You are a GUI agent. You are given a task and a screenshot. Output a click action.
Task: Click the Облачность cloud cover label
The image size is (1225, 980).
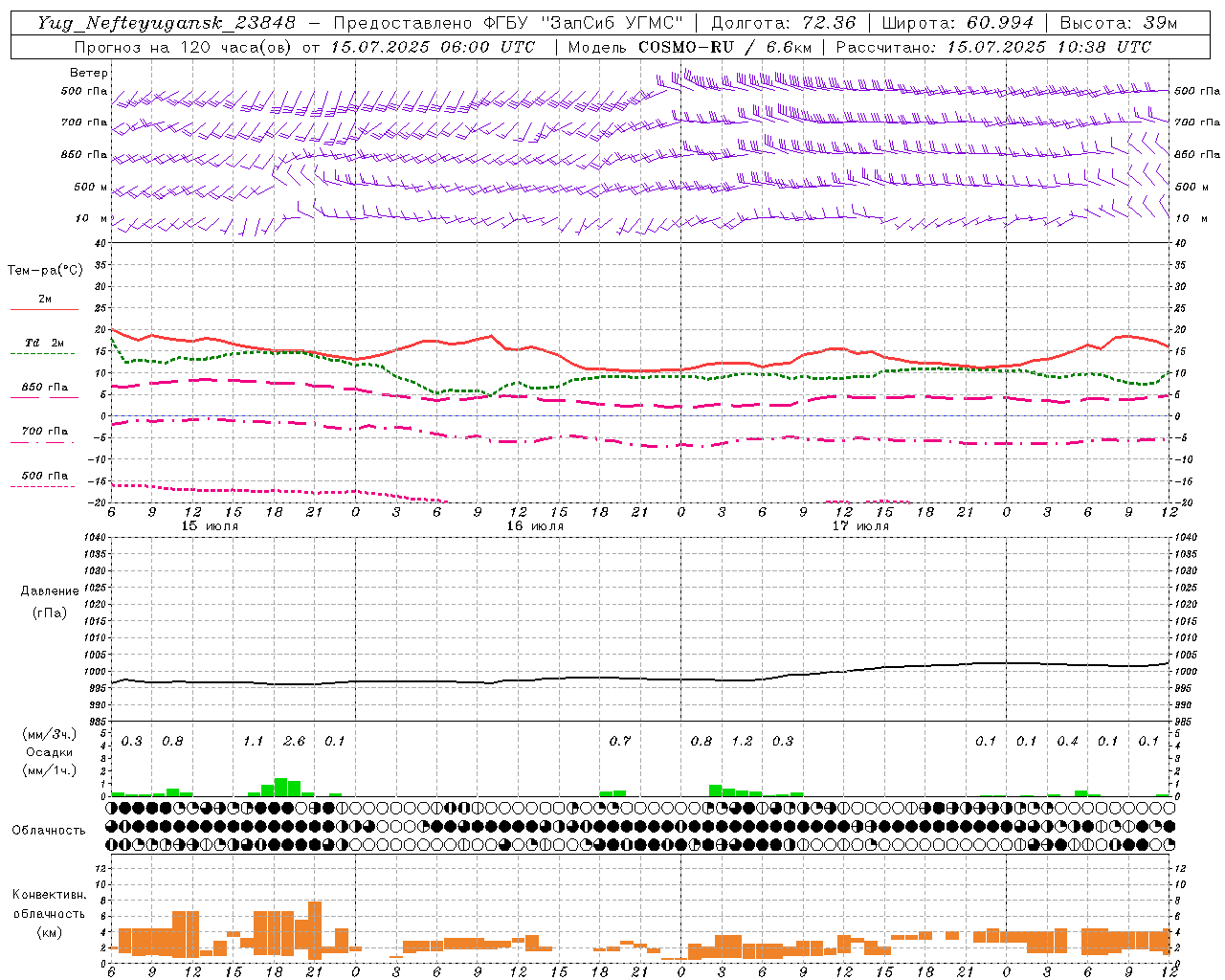coord(49,830)
